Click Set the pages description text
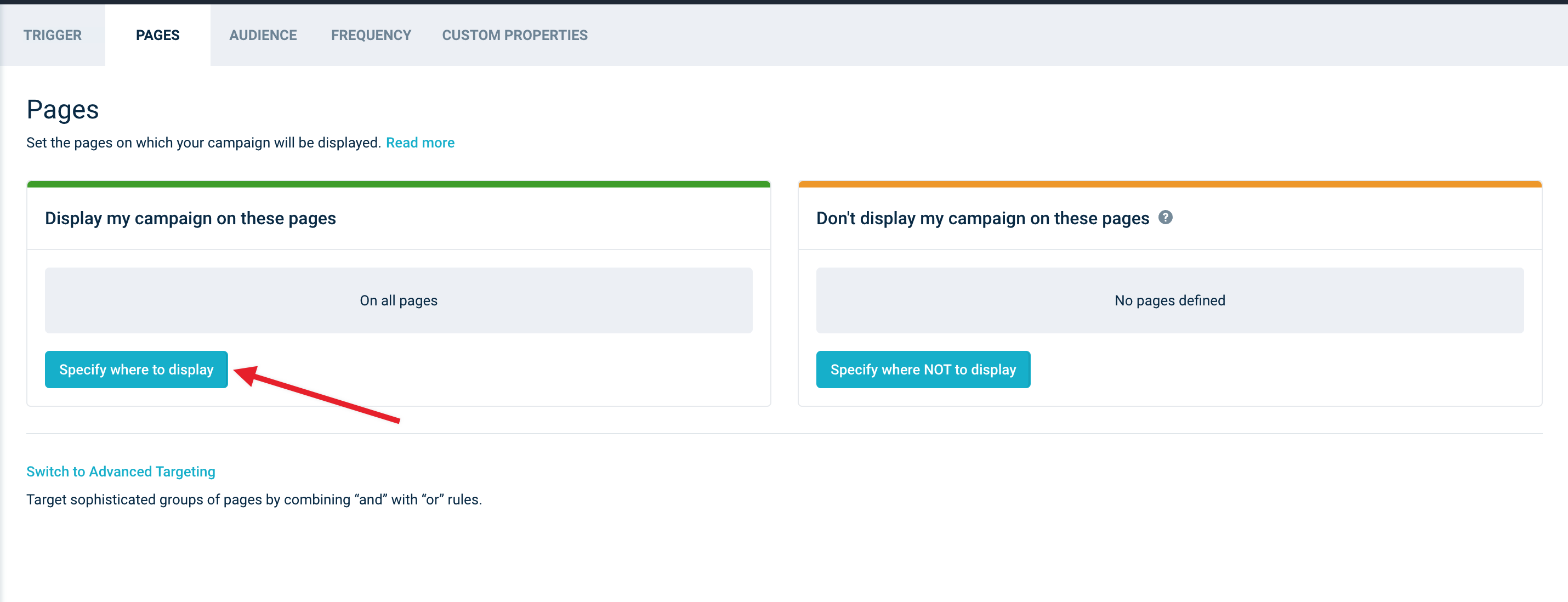Screen dimensions: 1568x602 203,143
